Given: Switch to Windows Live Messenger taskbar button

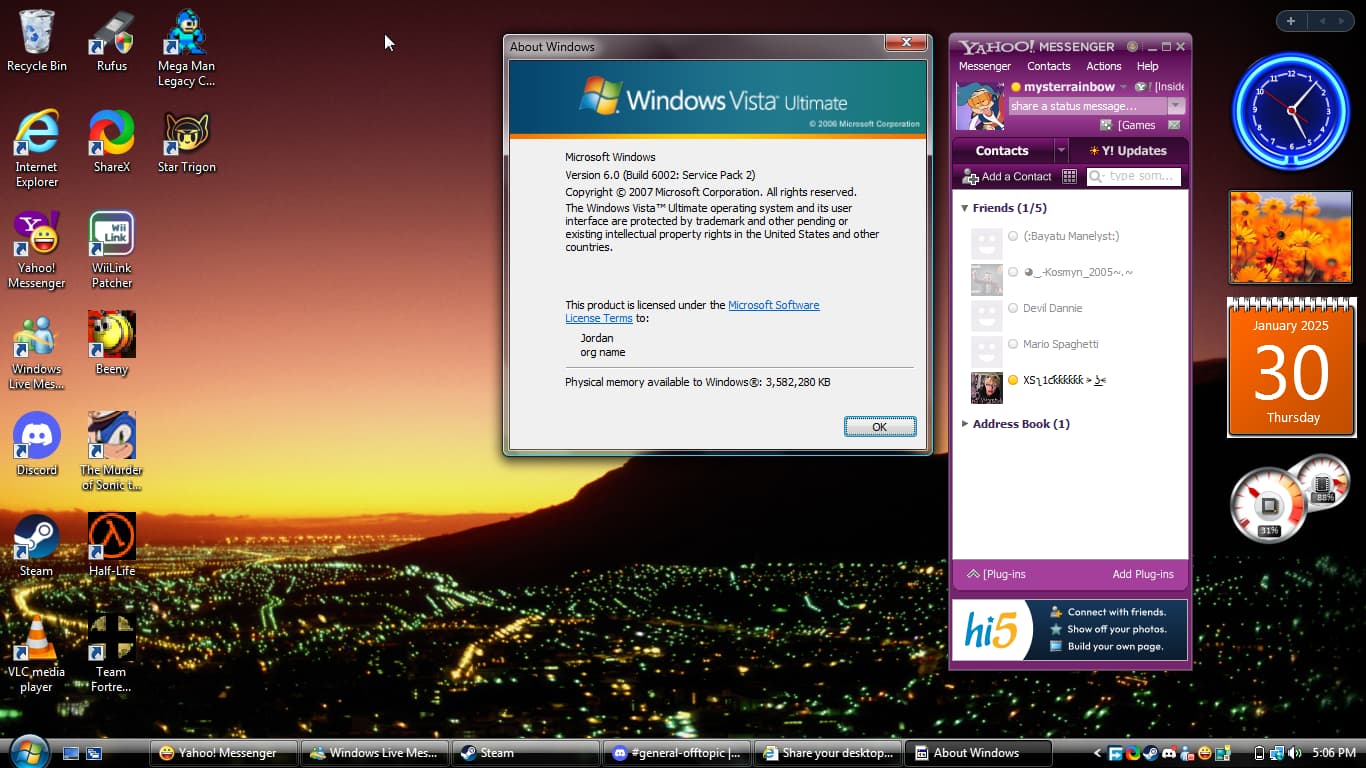Looking at the screenshot, I should [x=376, y=753].
